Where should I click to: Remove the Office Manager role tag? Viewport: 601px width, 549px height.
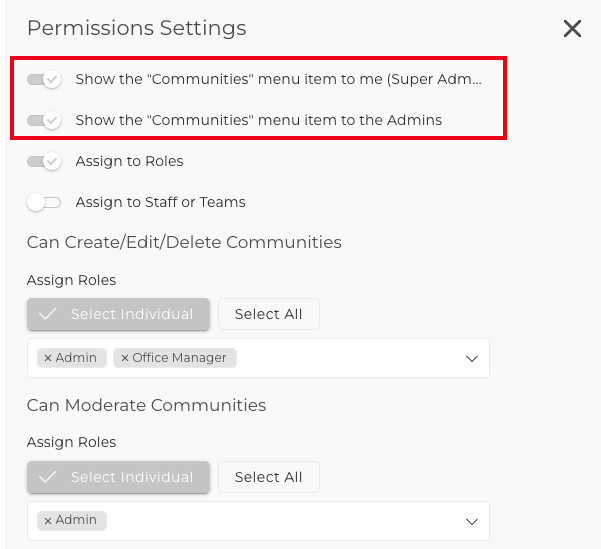pyautogui.click(x=125, y=358)
